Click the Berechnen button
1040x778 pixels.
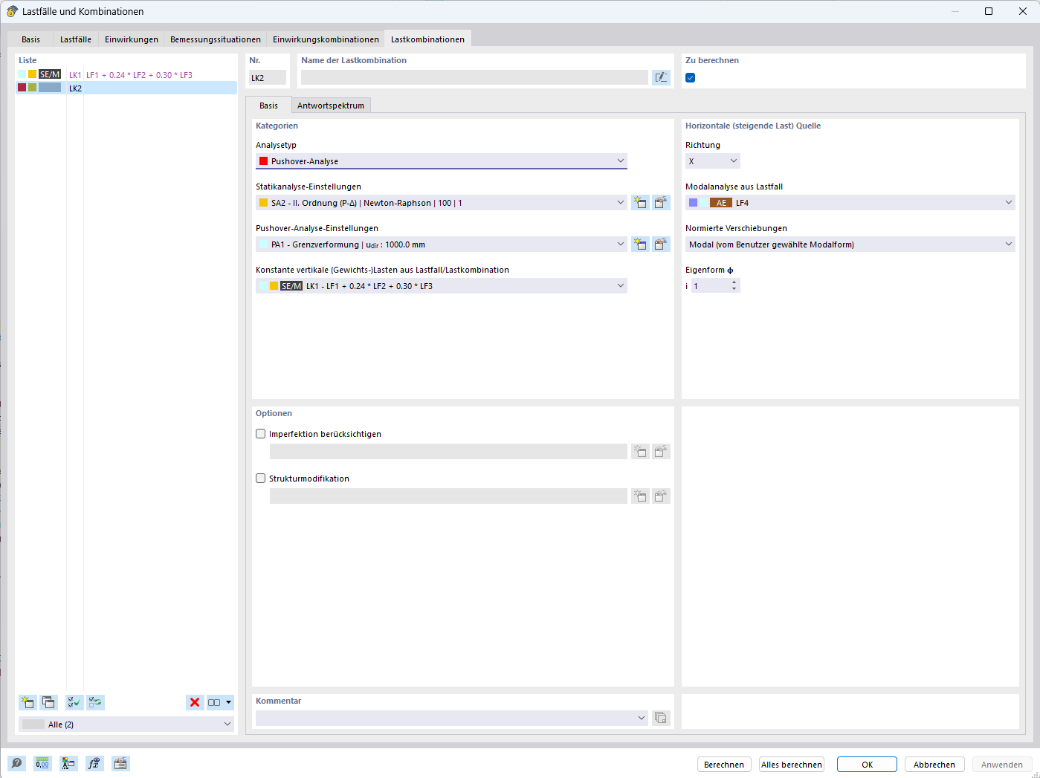(x=724, y=765)
